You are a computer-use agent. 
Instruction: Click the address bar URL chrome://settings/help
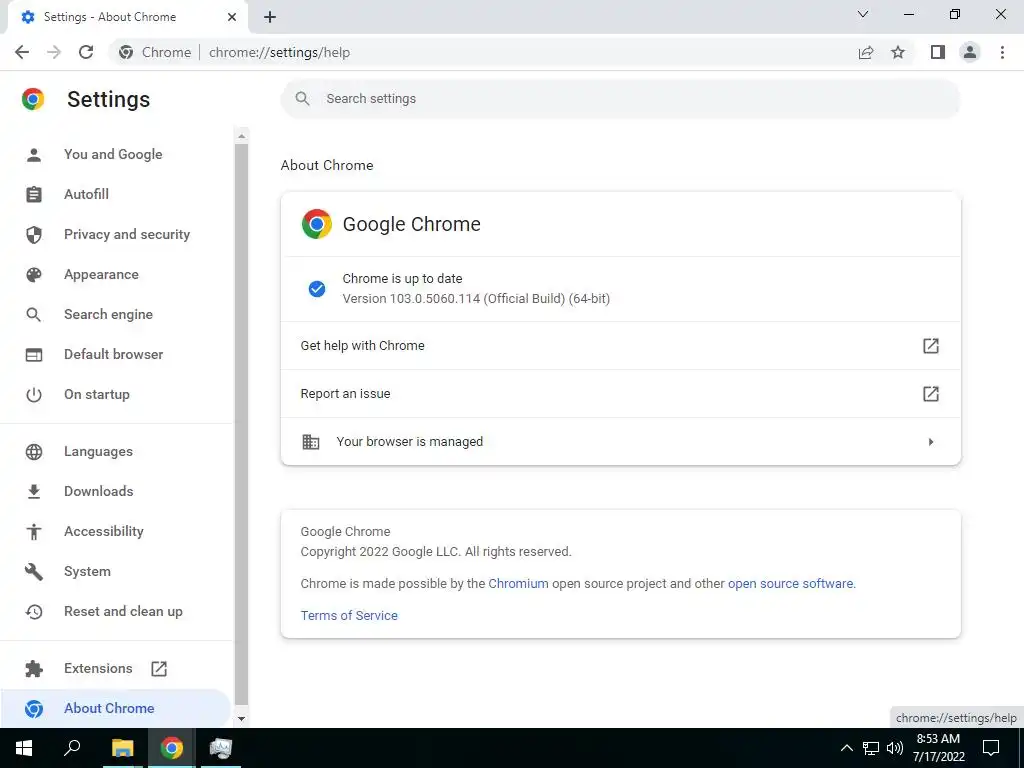[280, 52]
